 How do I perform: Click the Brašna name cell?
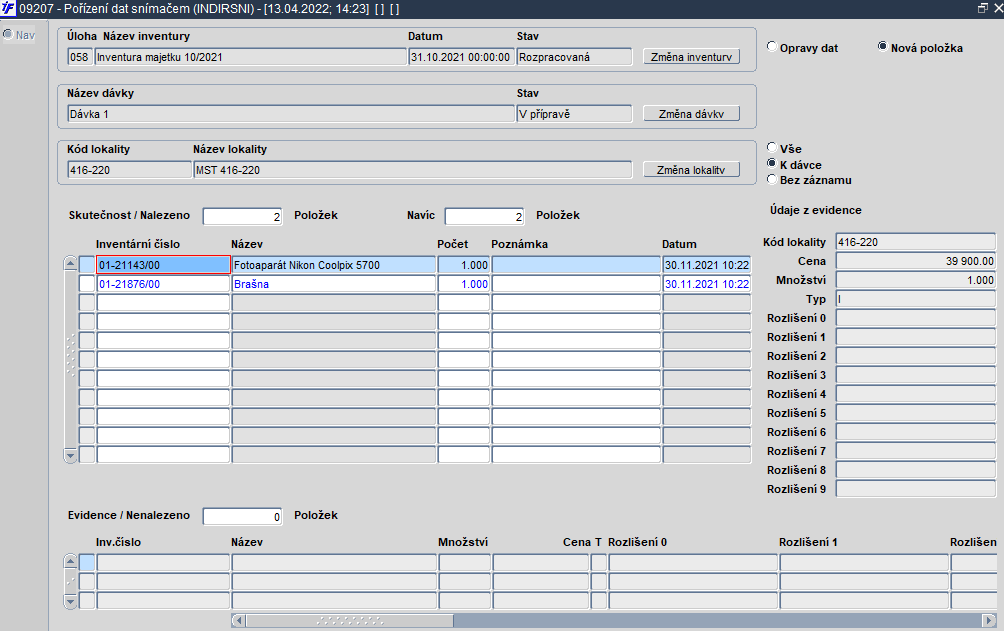pyautogui.click(x=334, y=284)
